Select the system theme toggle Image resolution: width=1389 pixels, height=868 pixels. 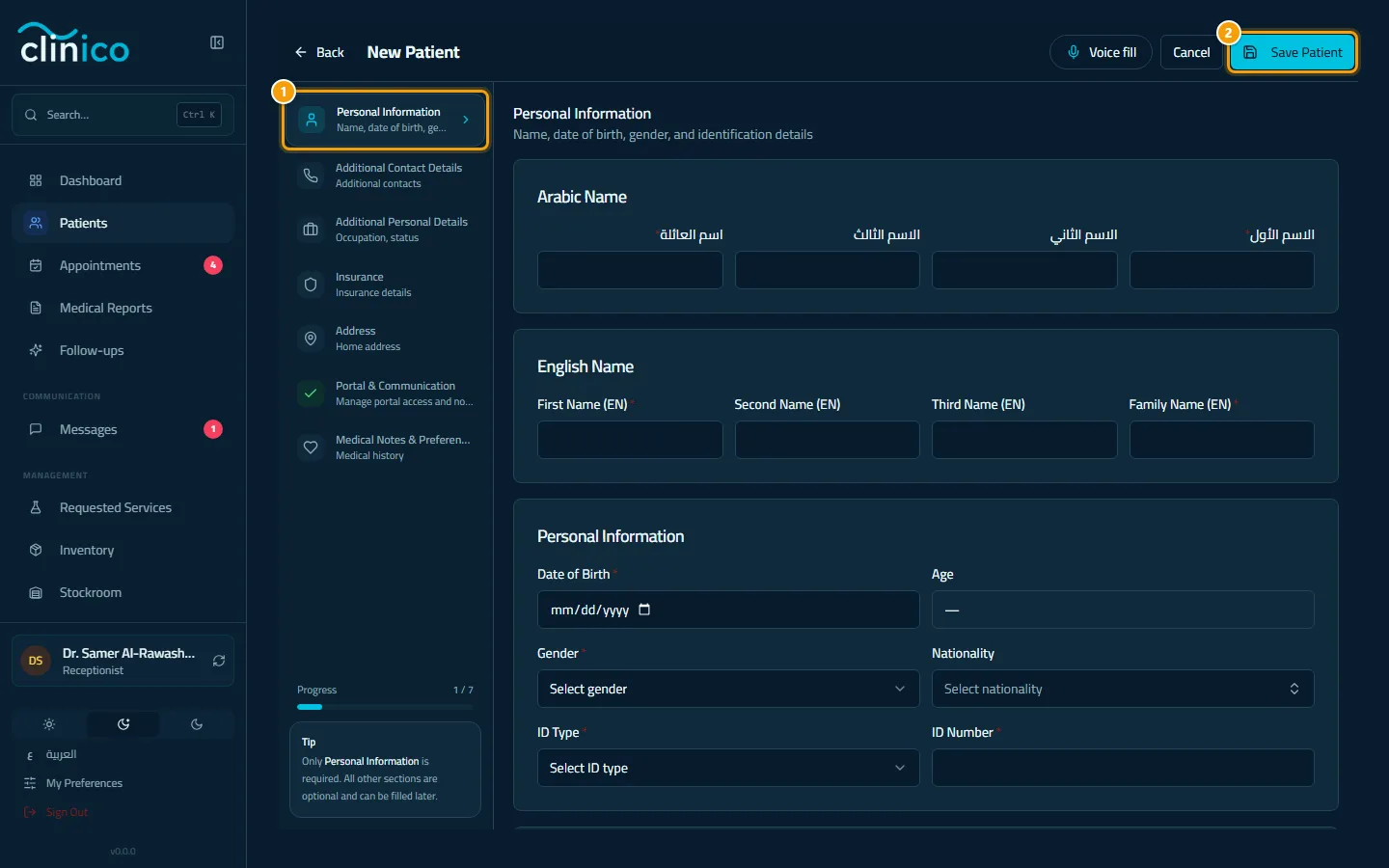tap(123, 724)
